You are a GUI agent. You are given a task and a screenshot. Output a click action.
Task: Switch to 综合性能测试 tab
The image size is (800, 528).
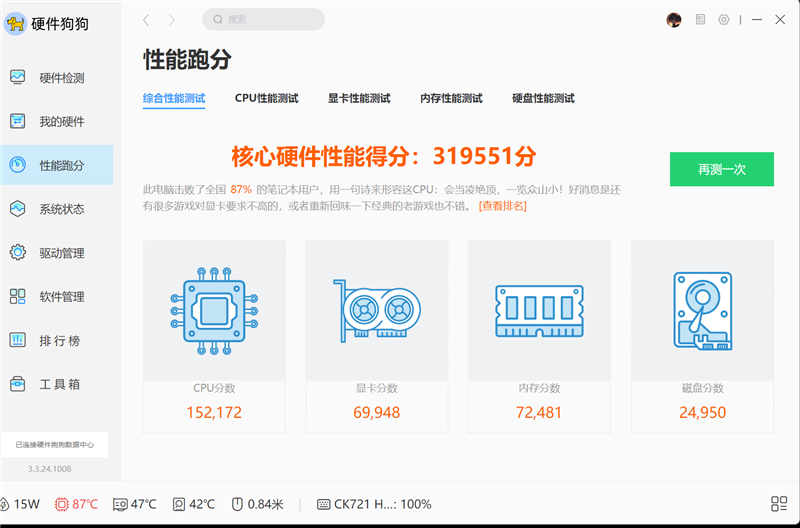click(174, 98)
